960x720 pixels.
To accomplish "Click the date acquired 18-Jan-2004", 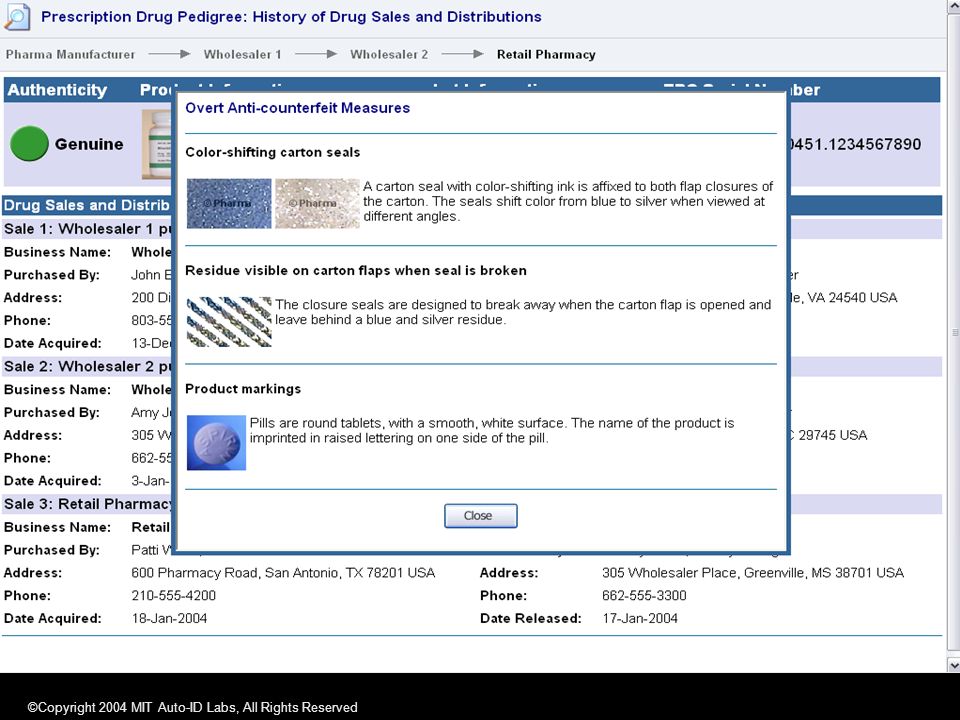I will pos(169,618).
